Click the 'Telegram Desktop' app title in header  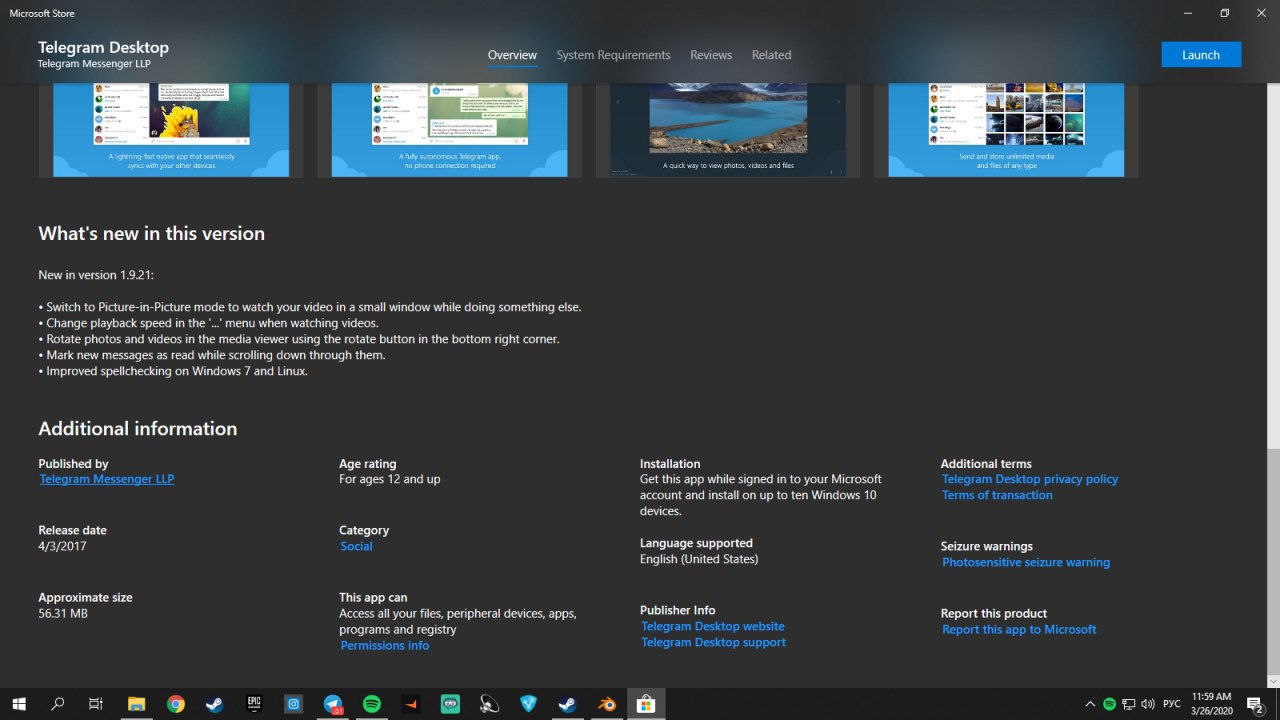coord(103,48)
